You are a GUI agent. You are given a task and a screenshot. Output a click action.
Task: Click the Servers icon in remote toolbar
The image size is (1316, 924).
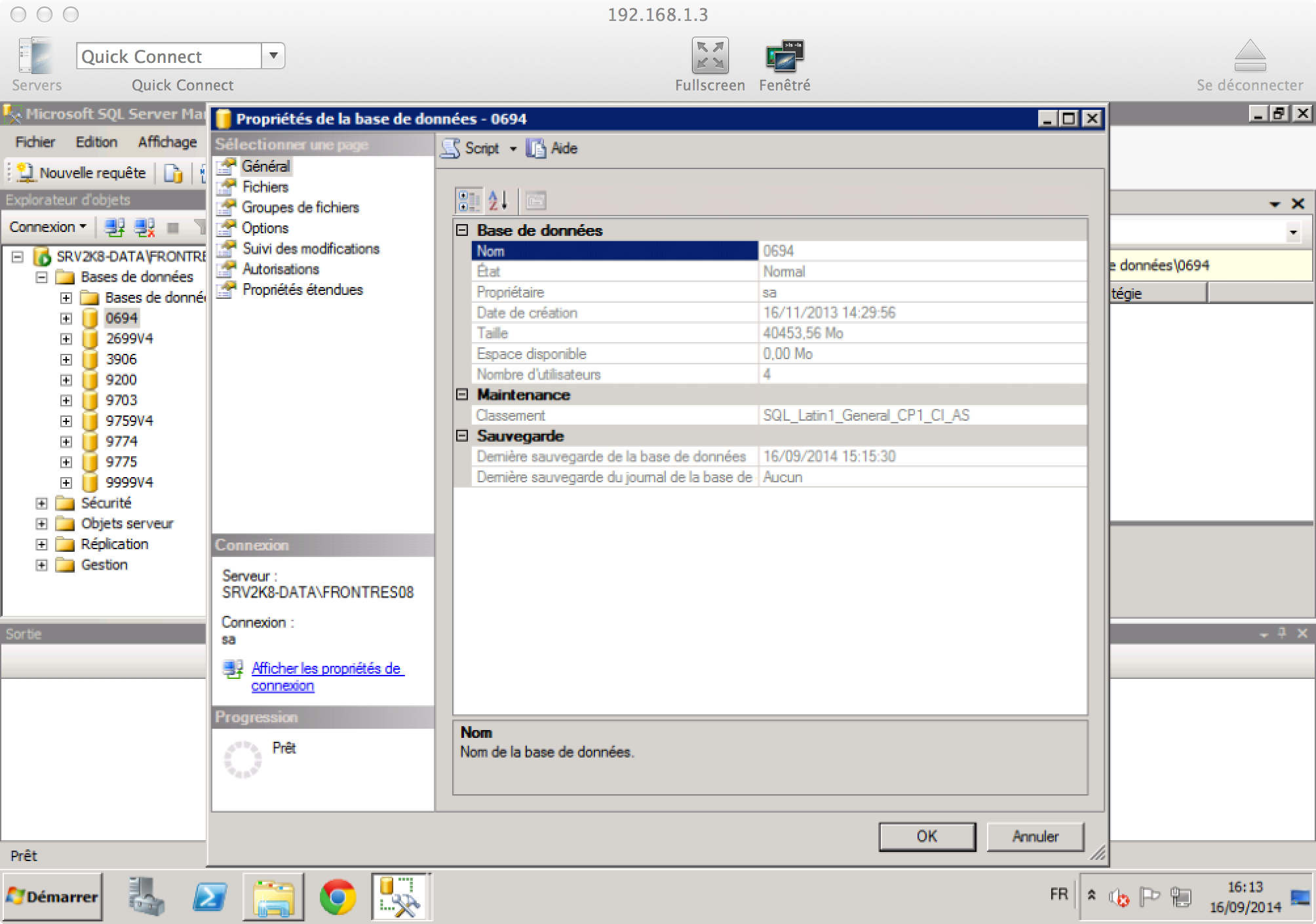pos(36,56)
